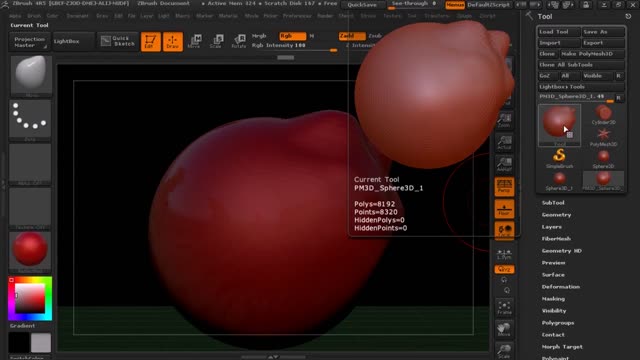The height and width of the screenshot is (360, 640).
Task: Select the Sphere3D_1 tool thumbnail
Action: [x=560, y=181]
